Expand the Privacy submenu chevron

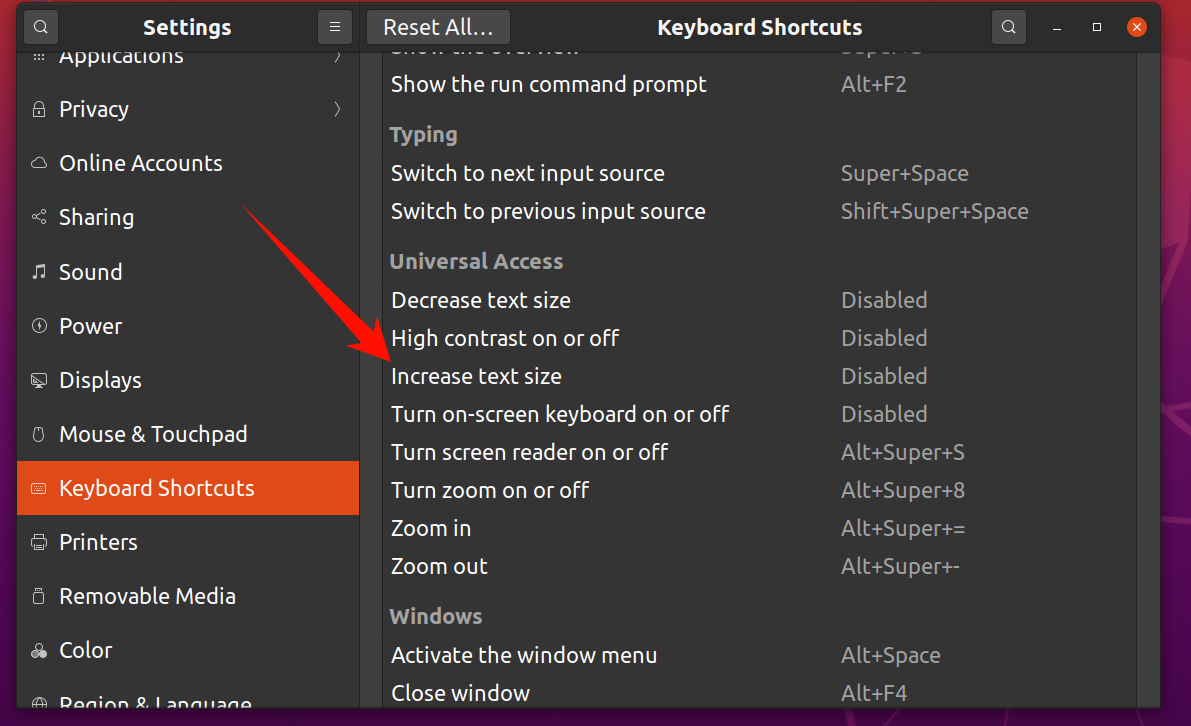pos(337,109)
